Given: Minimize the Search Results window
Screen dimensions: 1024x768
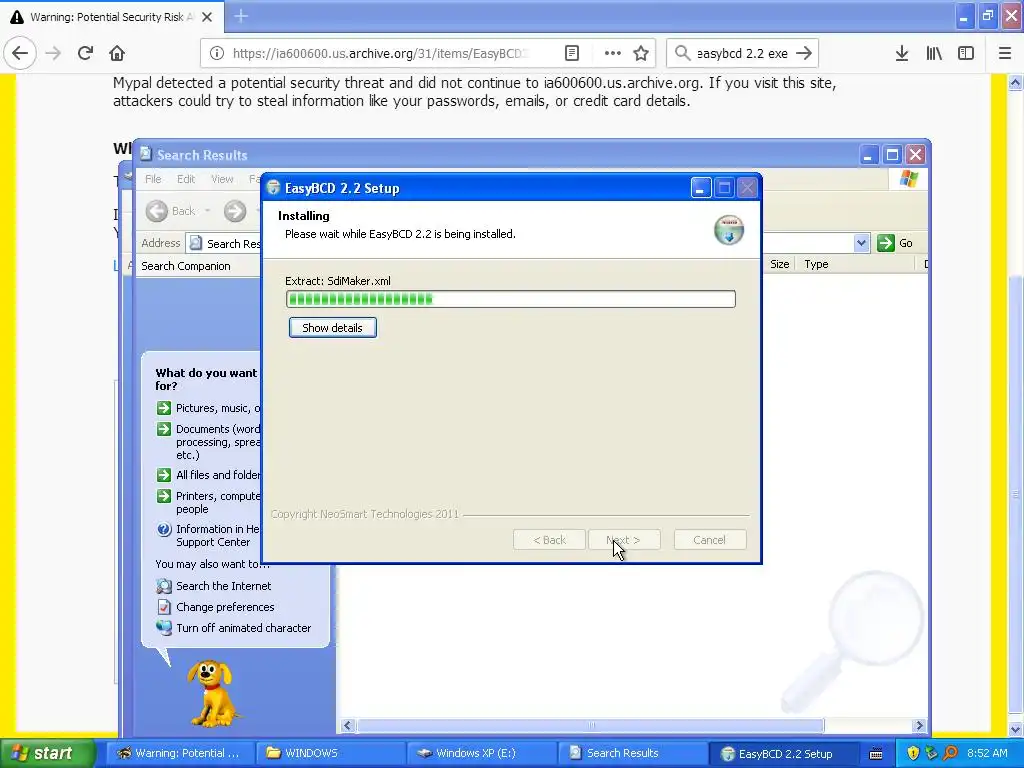Looking at the screenshot, I should point(868,155).
